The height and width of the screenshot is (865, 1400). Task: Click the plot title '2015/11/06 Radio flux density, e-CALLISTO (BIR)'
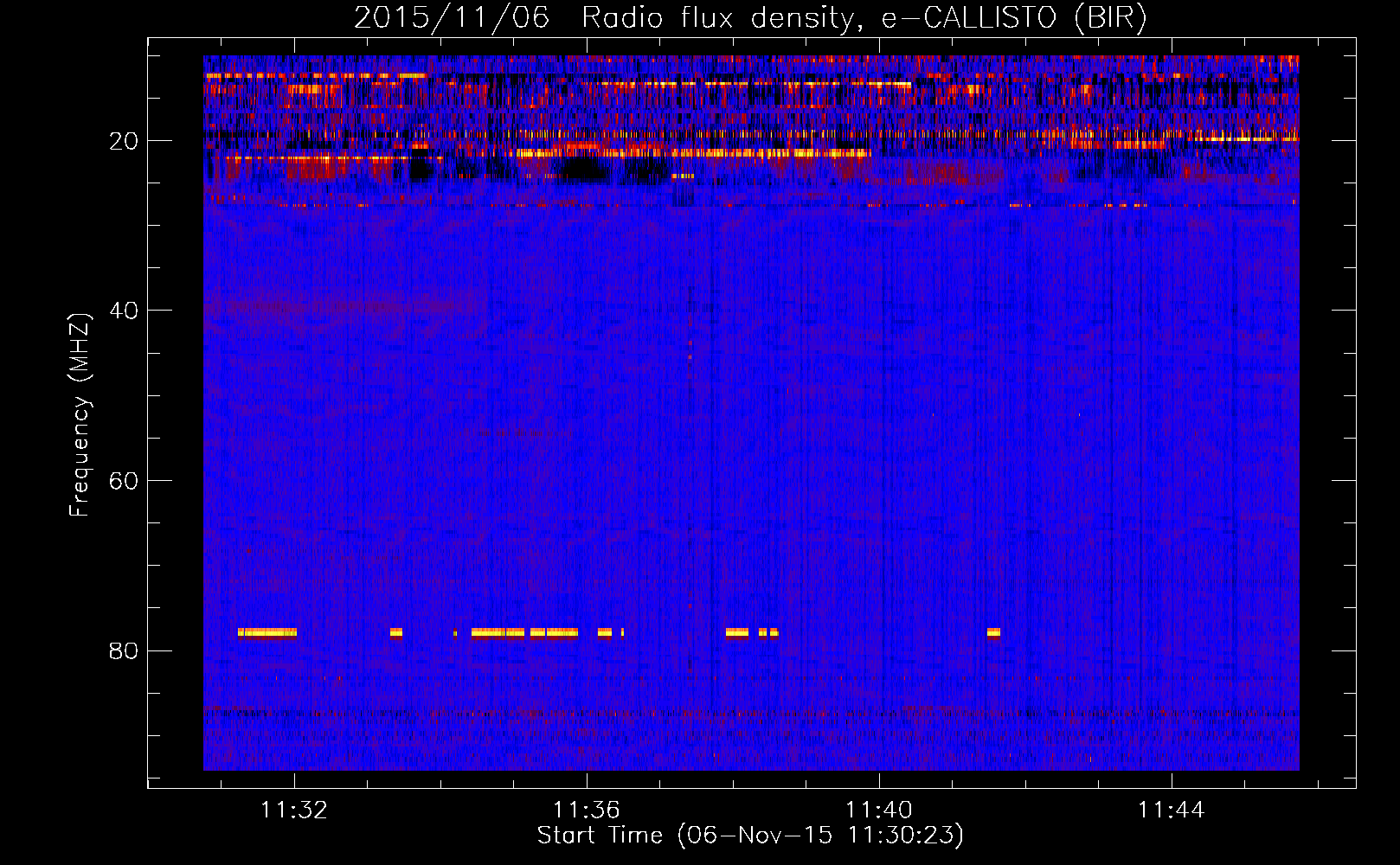click(x=750, y=18)
